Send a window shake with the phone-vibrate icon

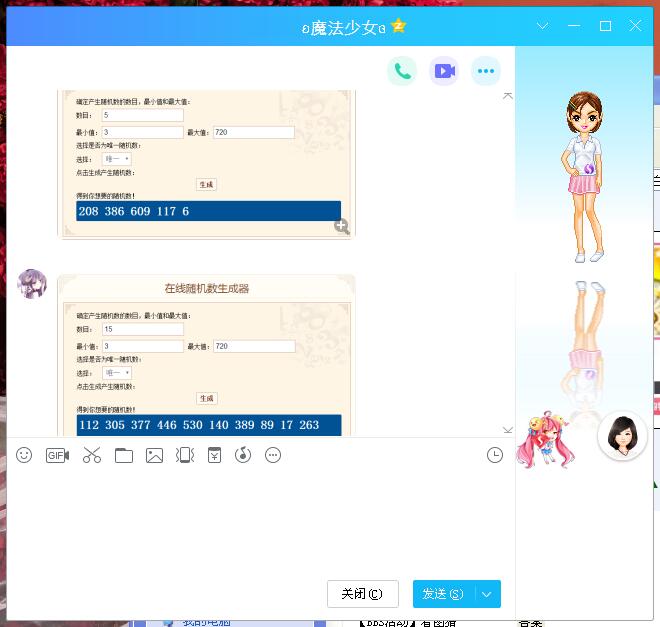pyautogui.click(x=185, y=455)
